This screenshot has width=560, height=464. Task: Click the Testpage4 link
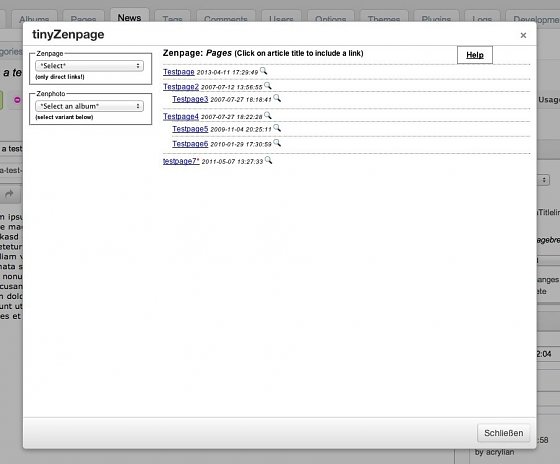point(181,116)
